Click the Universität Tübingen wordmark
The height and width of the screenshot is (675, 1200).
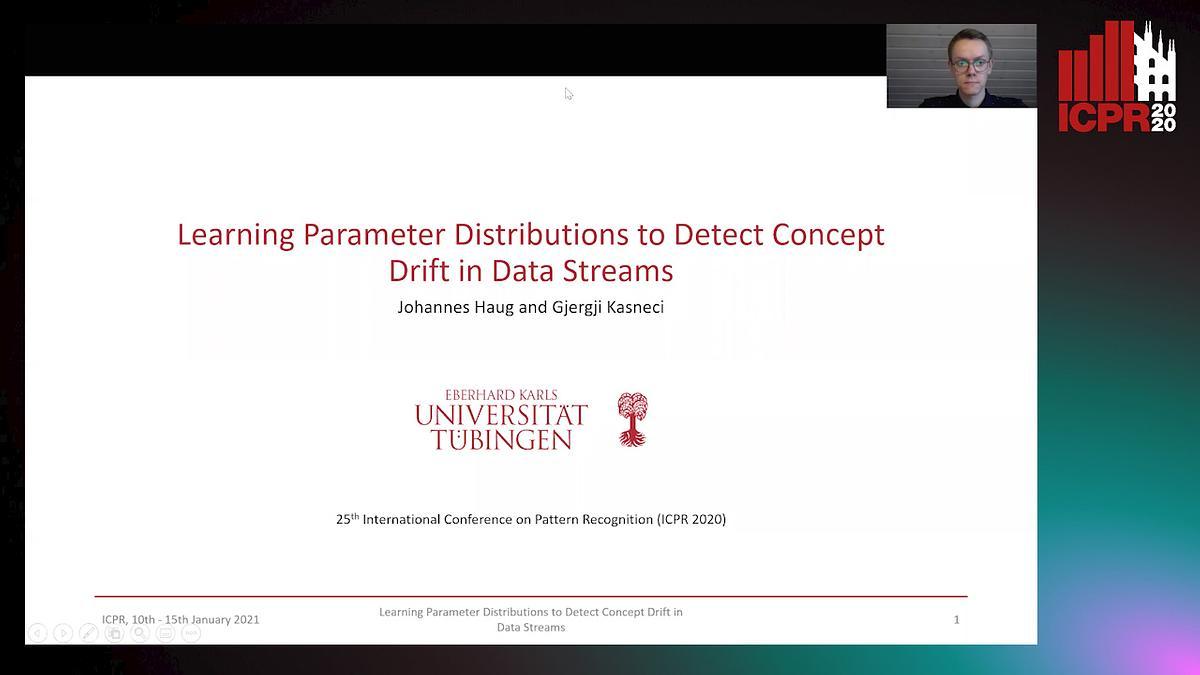(501, 420)
